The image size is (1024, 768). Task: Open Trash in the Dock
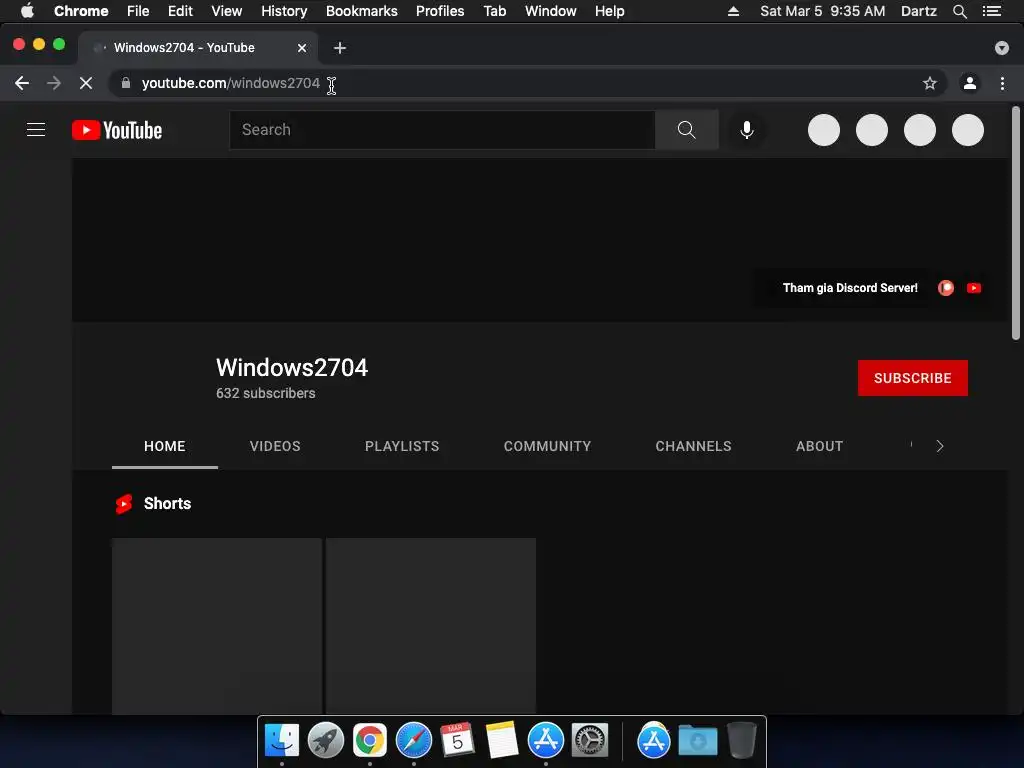pyautogui.click(x=741, y=740)
